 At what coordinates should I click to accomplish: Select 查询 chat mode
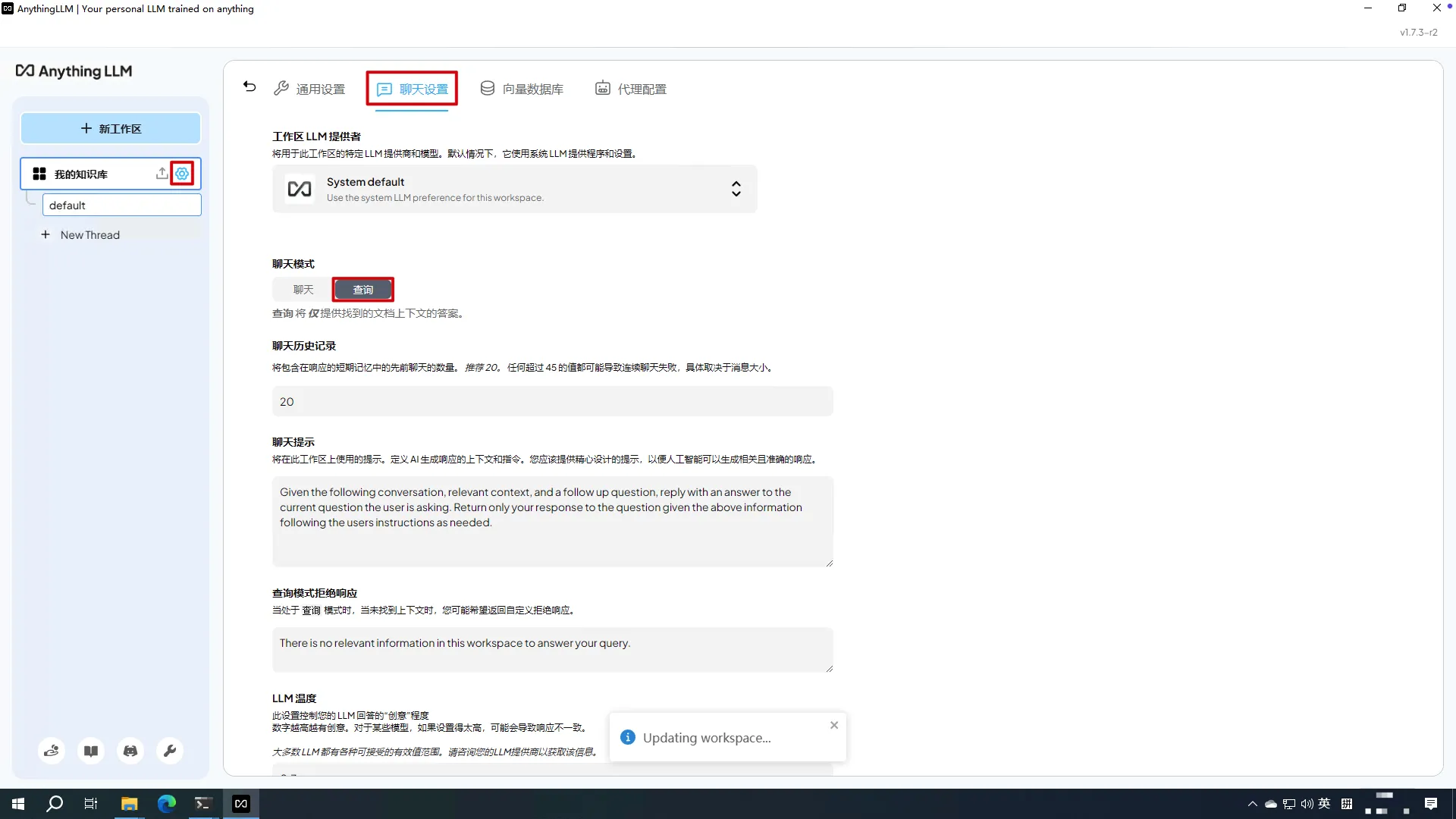coord(363,290)
